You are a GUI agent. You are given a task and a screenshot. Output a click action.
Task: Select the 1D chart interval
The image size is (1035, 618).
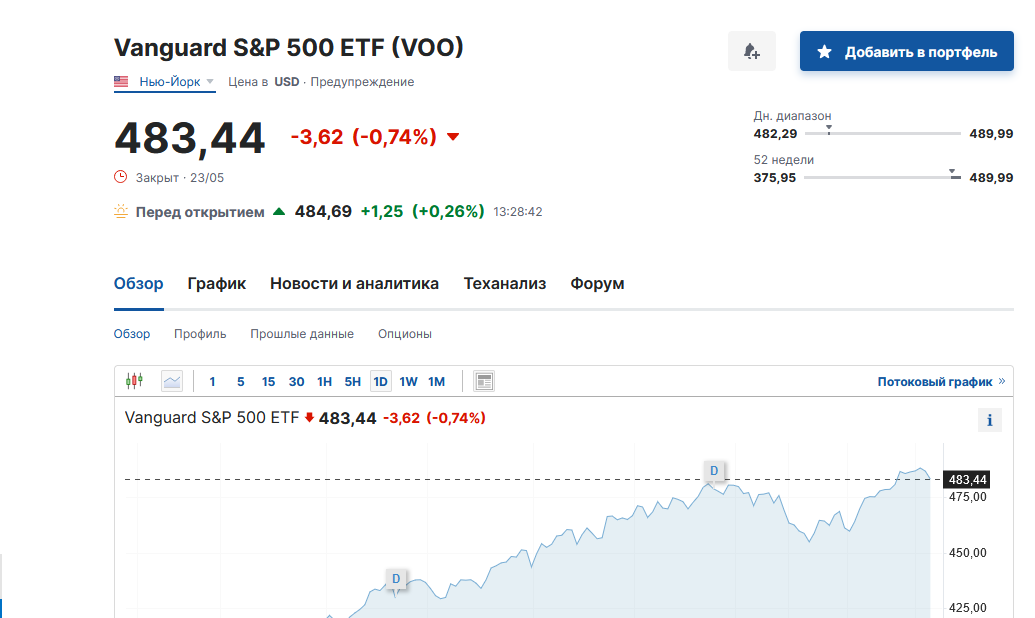click(x=380, y=381)
